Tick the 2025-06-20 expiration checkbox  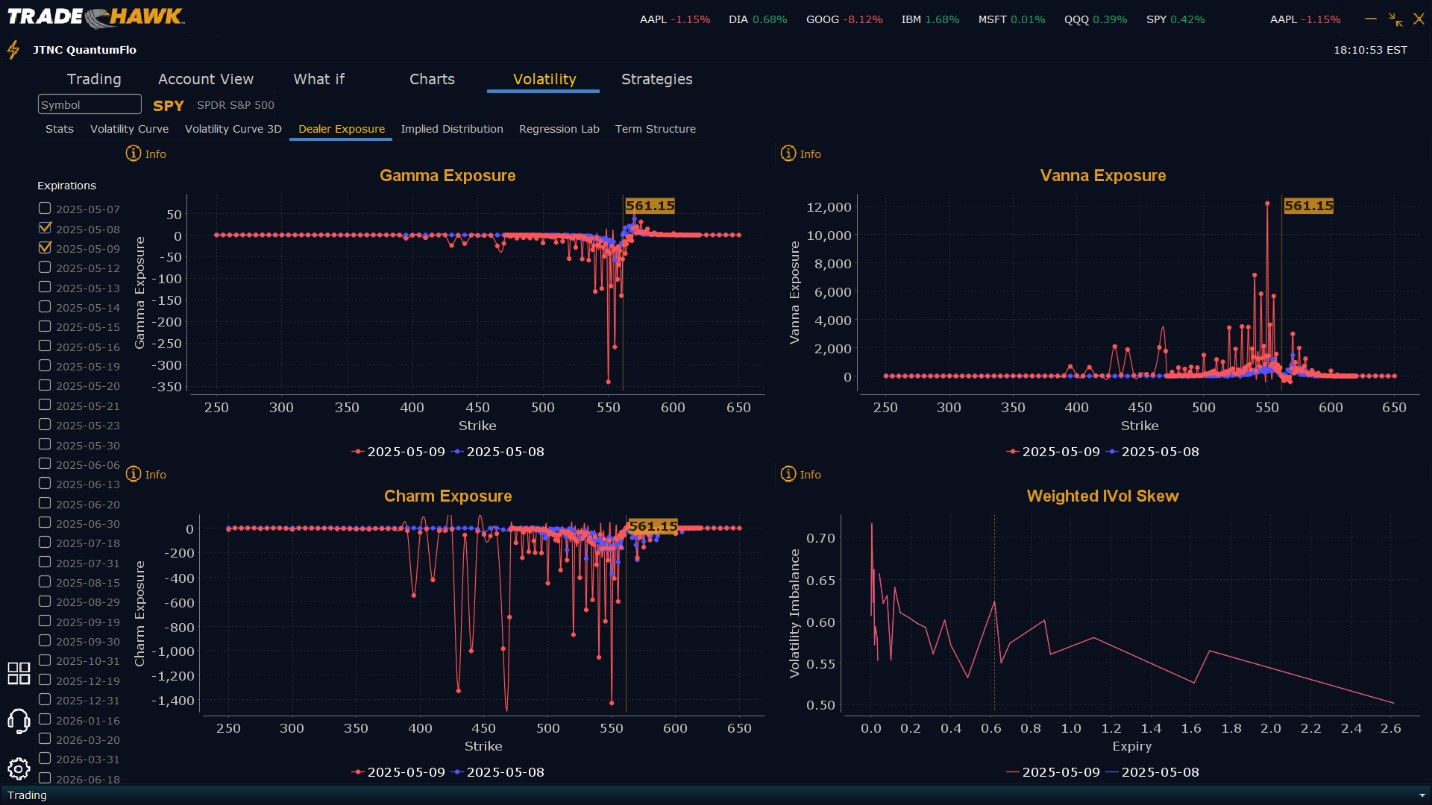(x=44, y=503)
